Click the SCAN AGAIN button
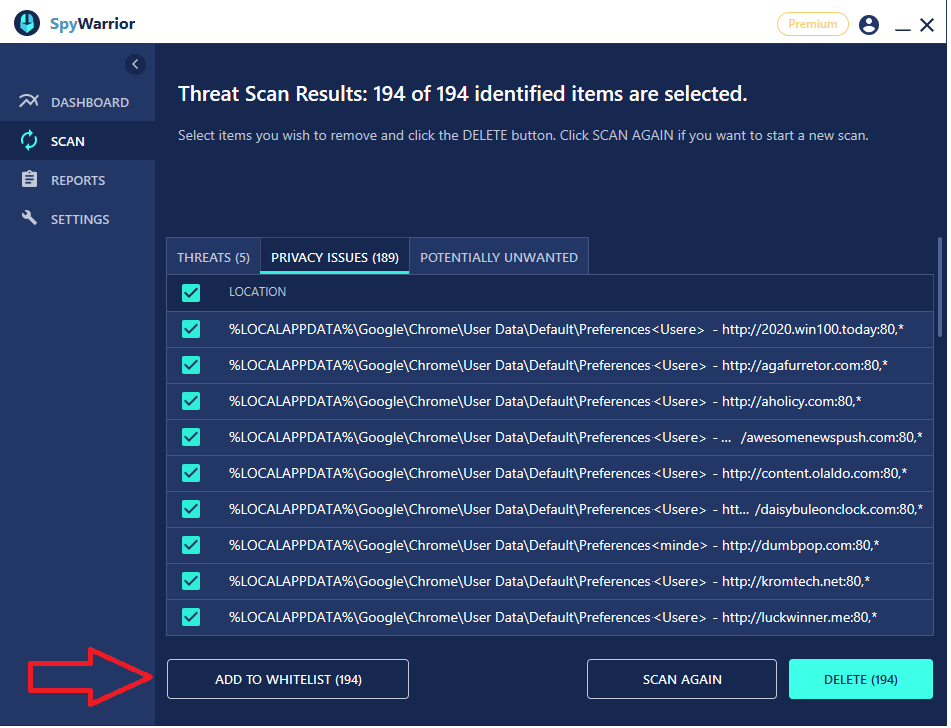 (682, 679)
